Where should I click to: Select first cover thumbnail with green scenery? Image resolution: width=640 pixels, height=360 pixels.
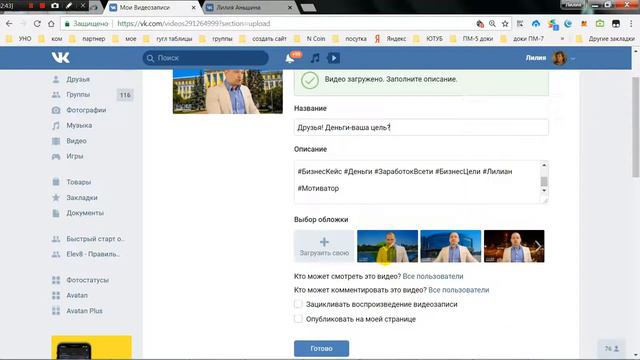[x=387, y=246]
